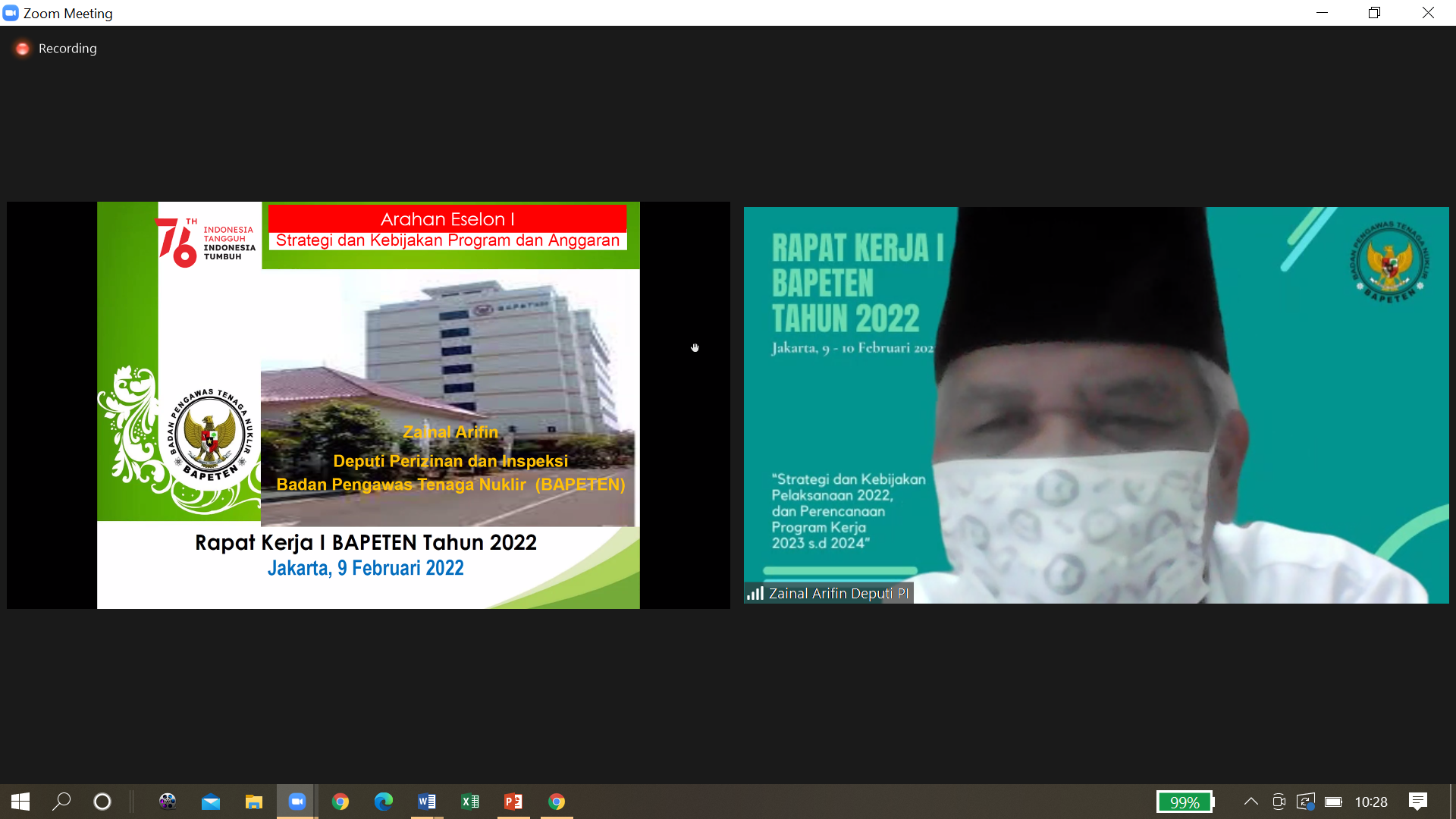Expand the hidden system tray icons
The height and width of the screenshot is (819, 1456).
[x=1251, y=802]
